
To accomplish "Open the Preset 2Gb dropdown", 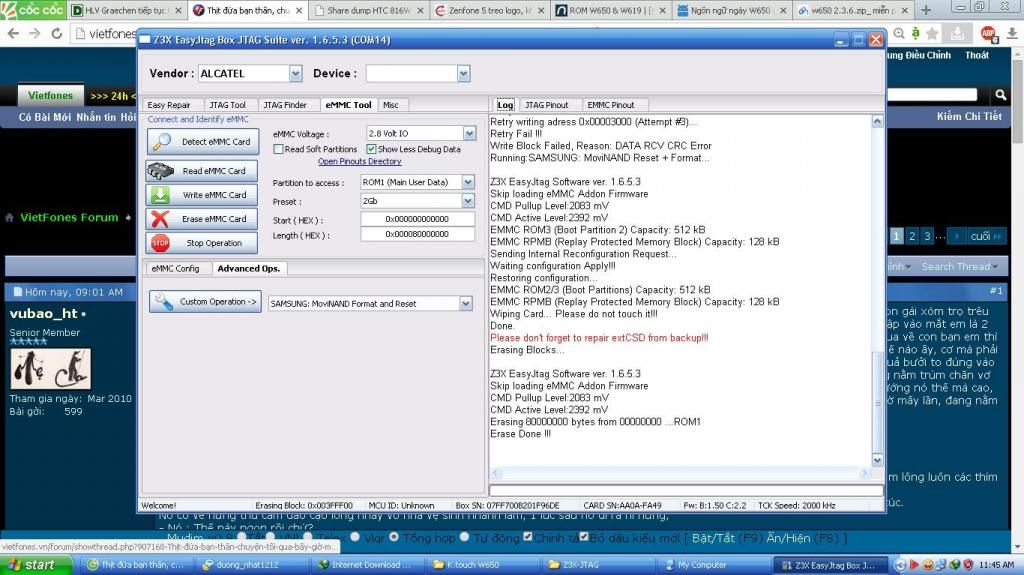I will coord(468,201).
